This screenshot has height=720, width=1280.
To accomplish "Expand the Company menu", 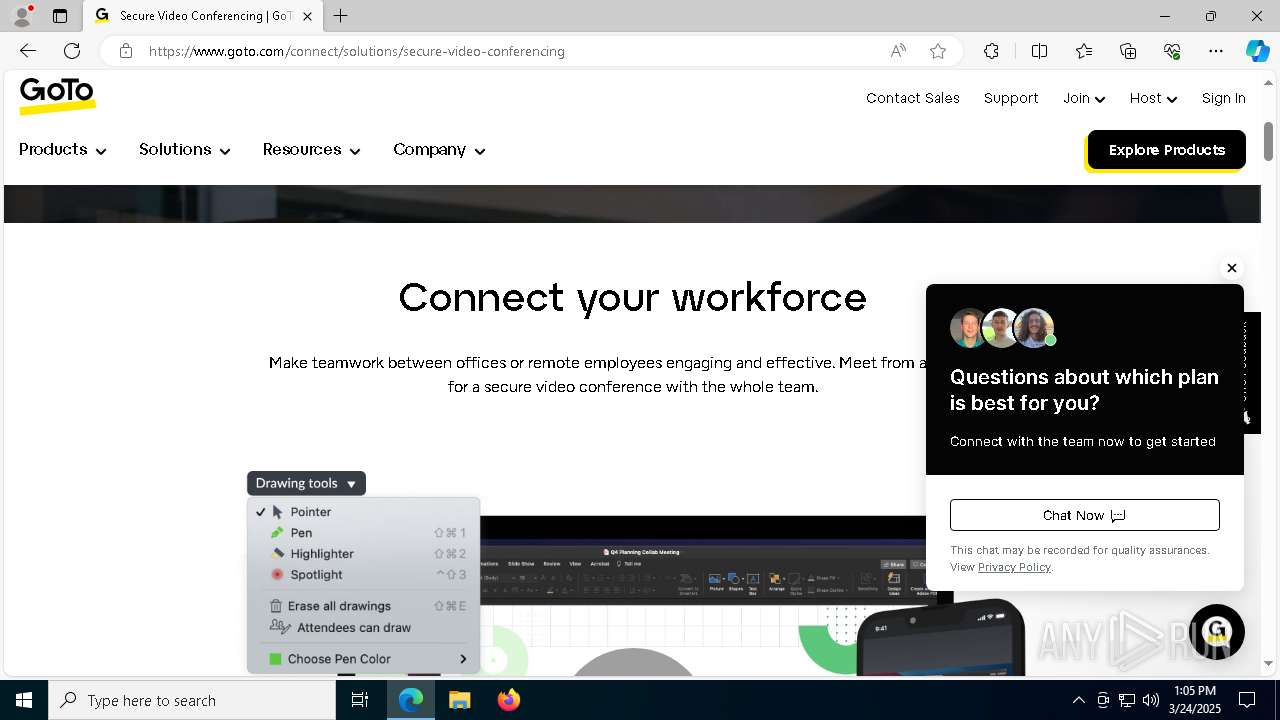I will [439, 150].
